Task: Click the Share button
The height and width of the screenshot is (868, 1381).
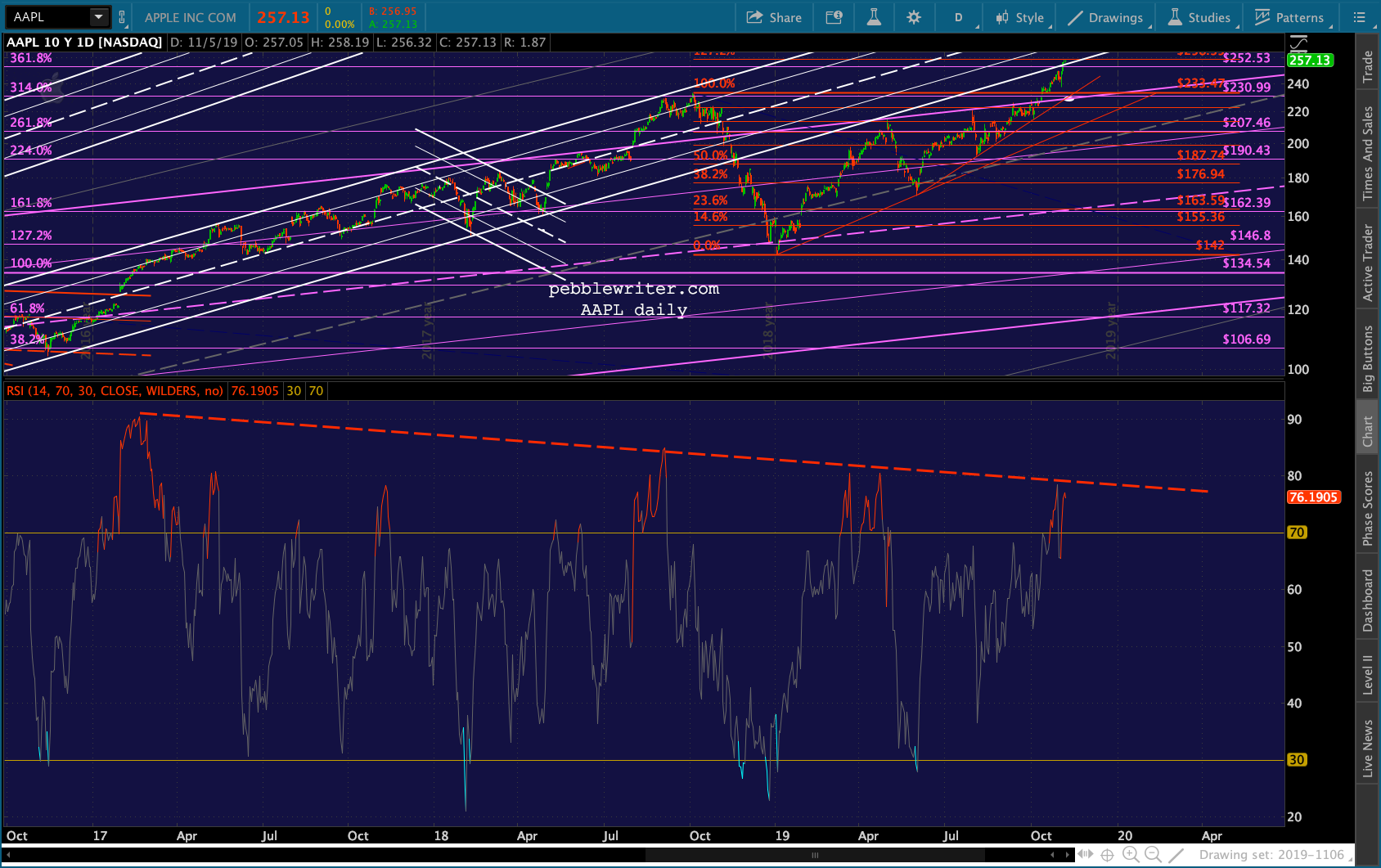Action: [774, 17]
